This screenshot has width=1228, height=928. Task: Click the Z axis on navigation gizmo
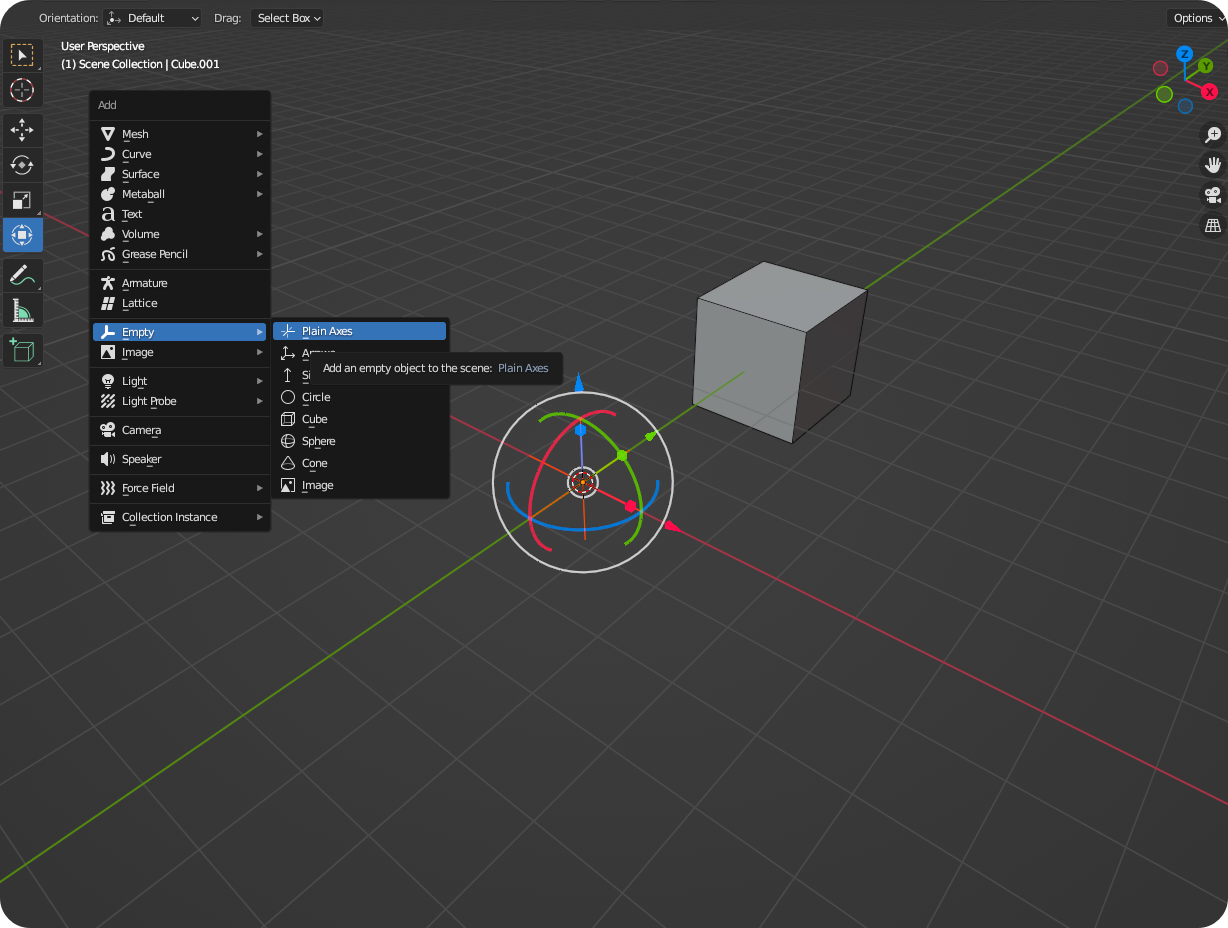click(1184, 54)
